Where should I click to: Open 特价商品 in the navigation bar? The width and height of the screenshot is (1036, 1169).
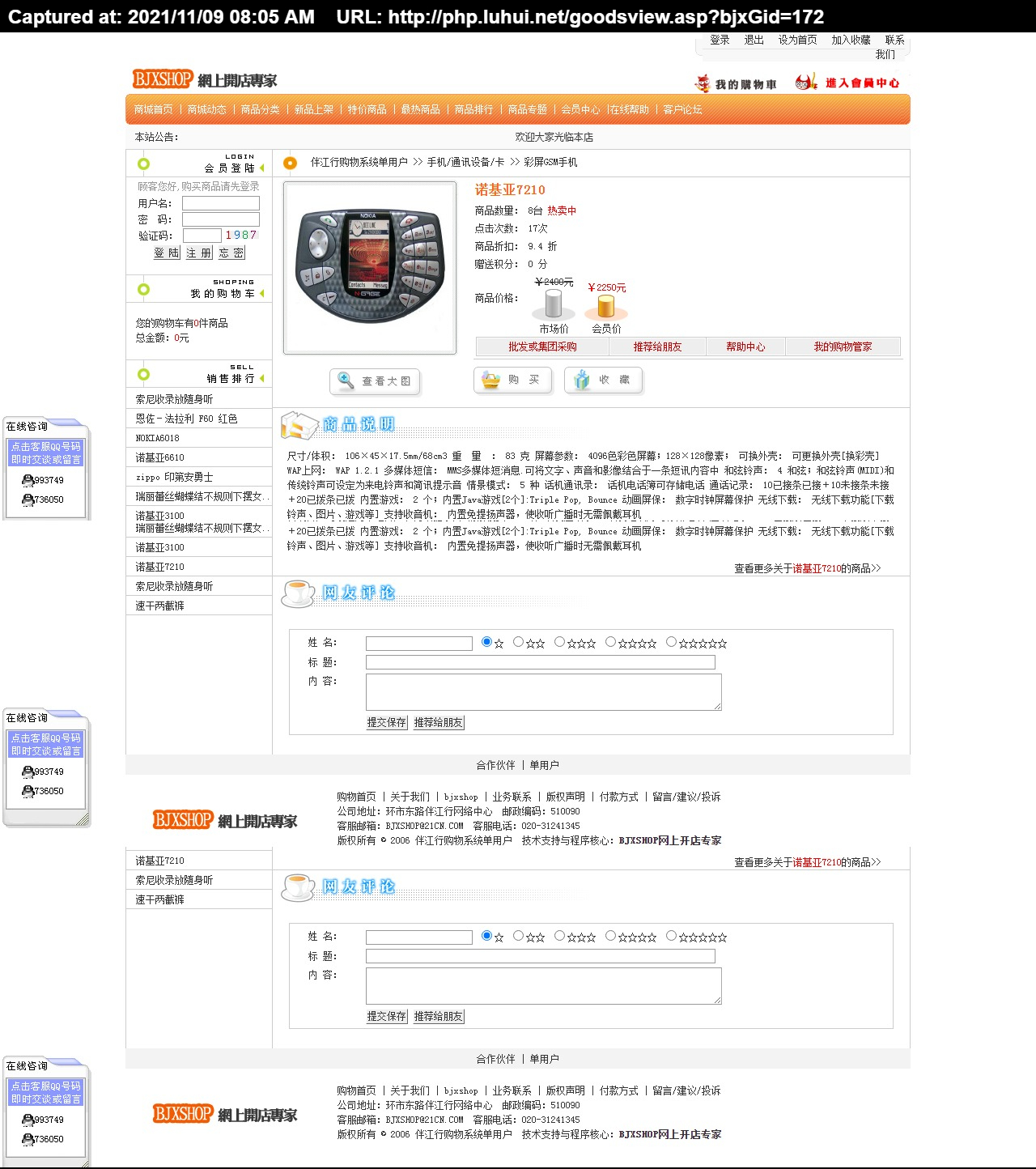point(367,110)
